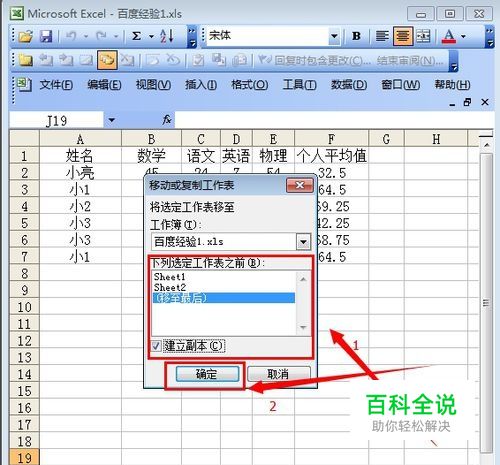Align text left
500x465 pixels.
coord(382,36)
